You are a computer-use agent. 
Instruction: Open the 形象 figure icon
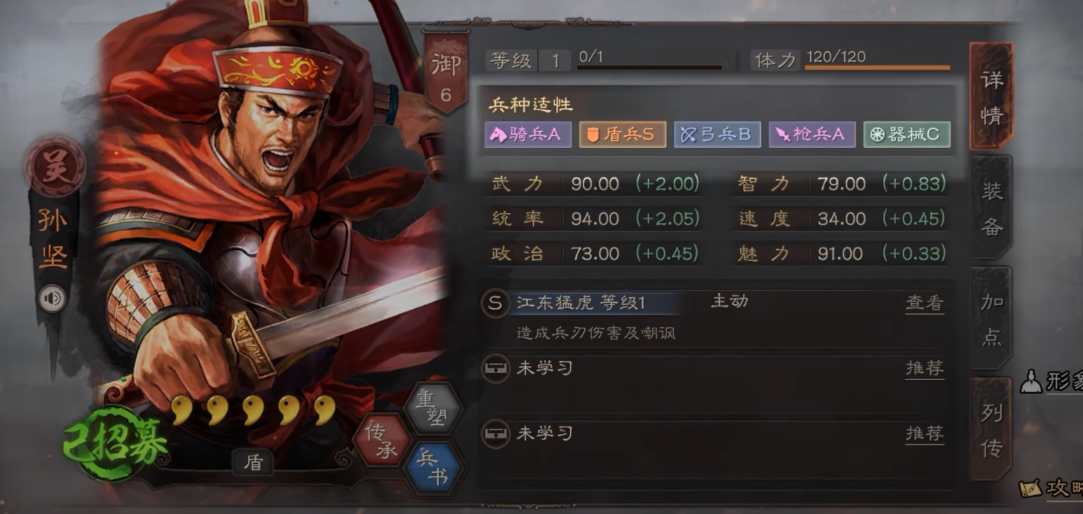click(1031, 381)
